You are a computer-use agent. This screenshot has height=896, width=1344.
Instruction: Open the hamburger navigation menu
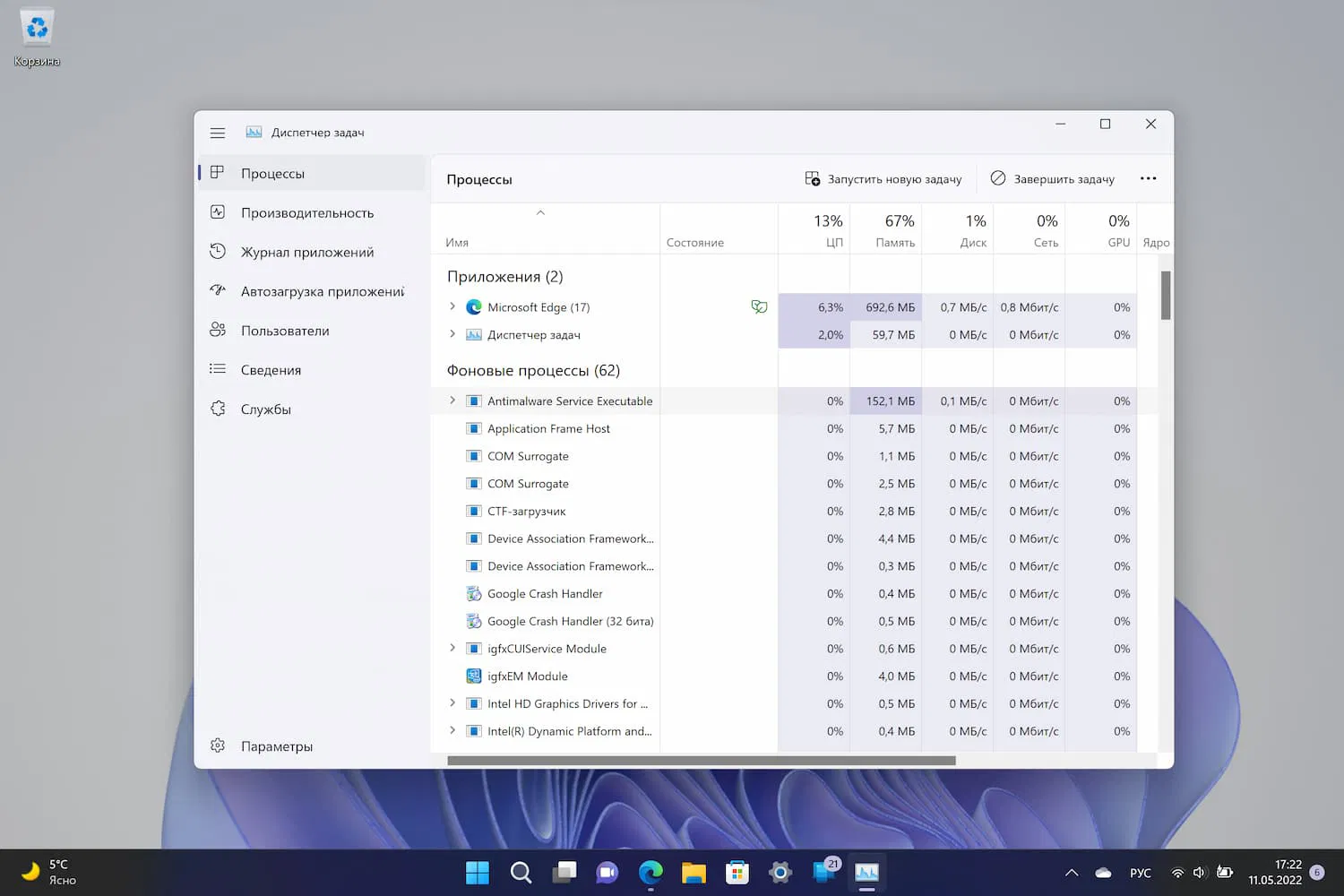(217, 133)
